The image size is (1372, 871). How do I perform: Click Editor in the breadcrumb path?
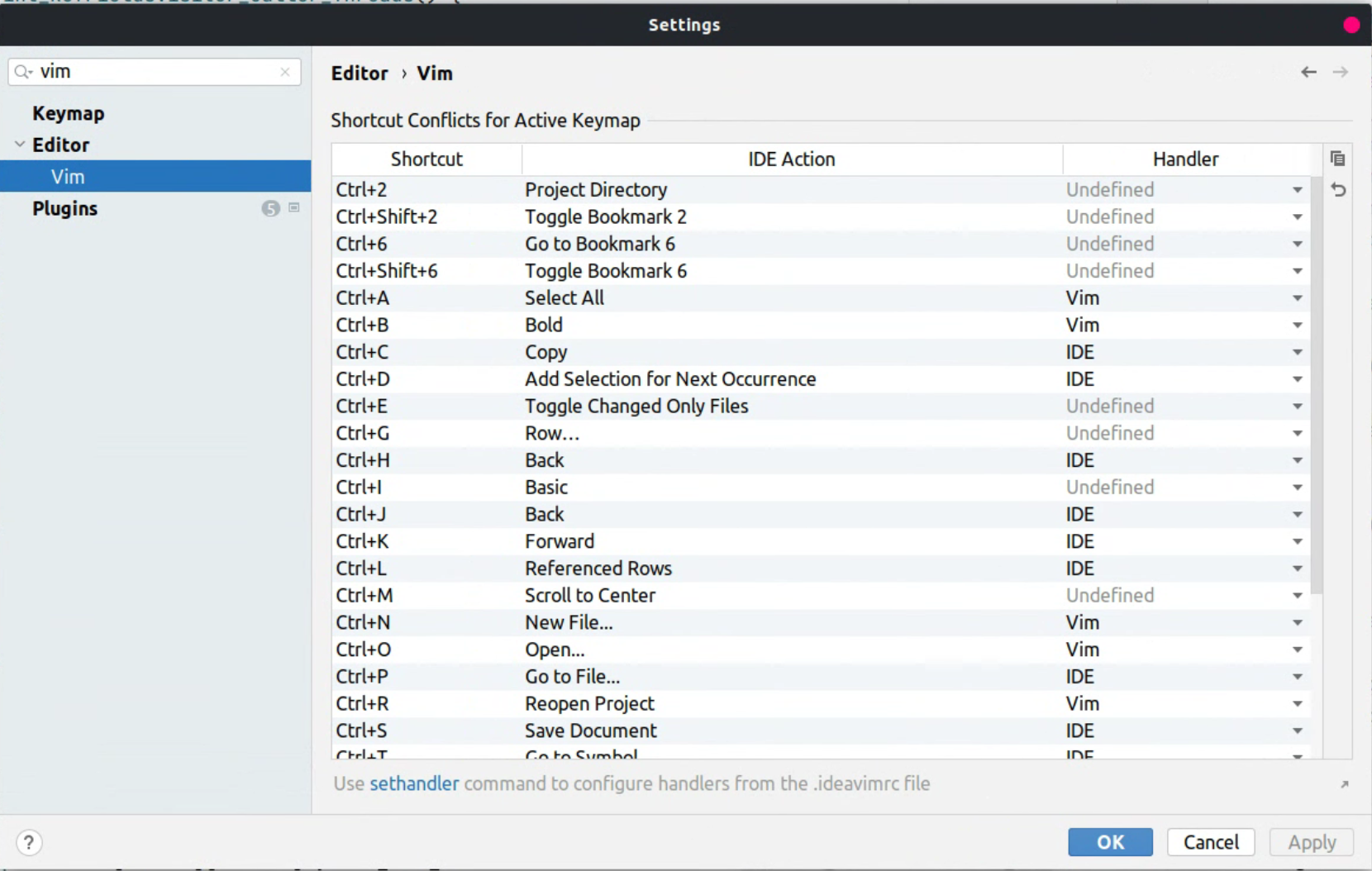tap(360, 74)
